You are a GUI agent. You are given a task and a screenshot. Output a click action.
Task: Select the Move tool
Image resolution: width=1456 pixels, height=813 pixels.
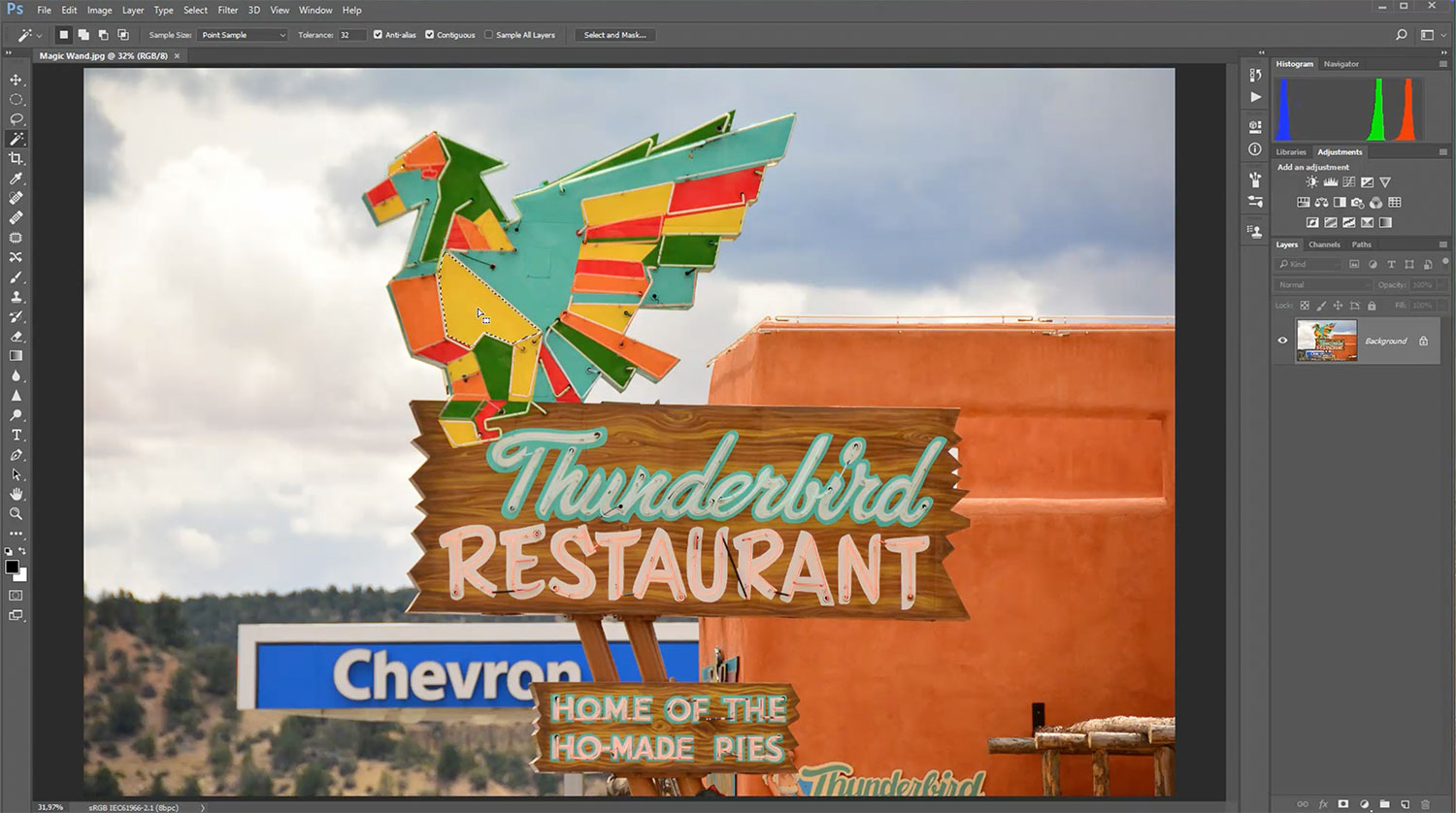point(16,80)
